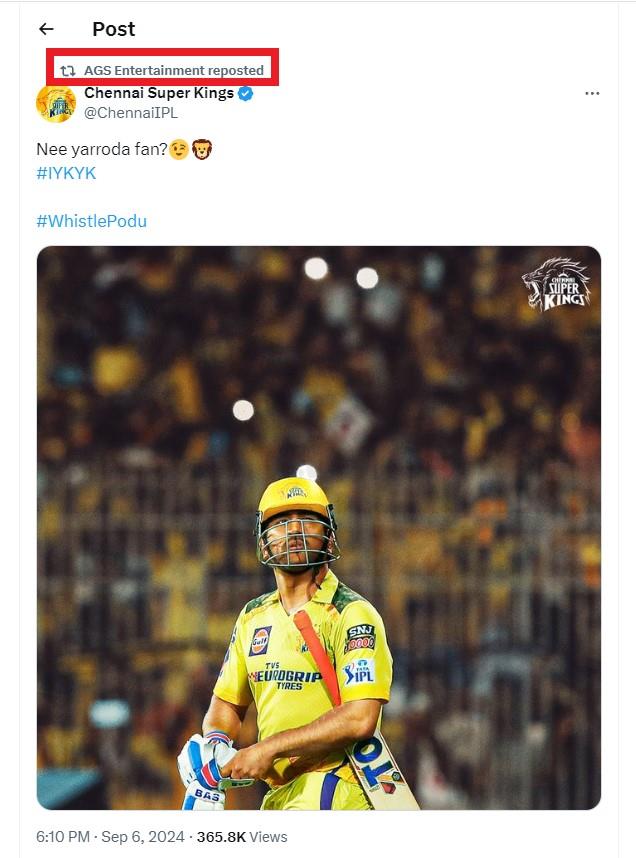Screen dimensions: 636x858
Task: Click the repost arrows icon
Action: pyautogui.click(x=67, y=71)
